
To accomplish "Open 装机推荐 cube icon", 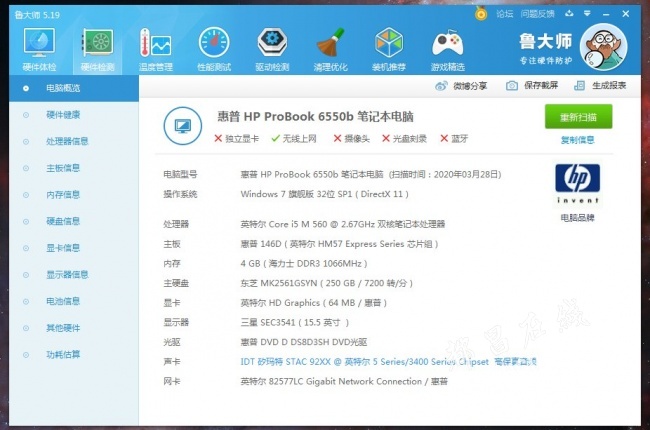I will (x=388, y=42).
